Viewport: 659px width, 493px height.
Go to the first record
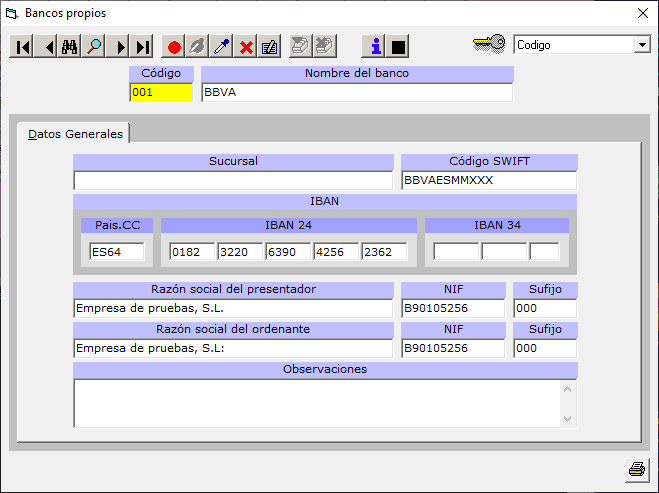tap(22, 47)
